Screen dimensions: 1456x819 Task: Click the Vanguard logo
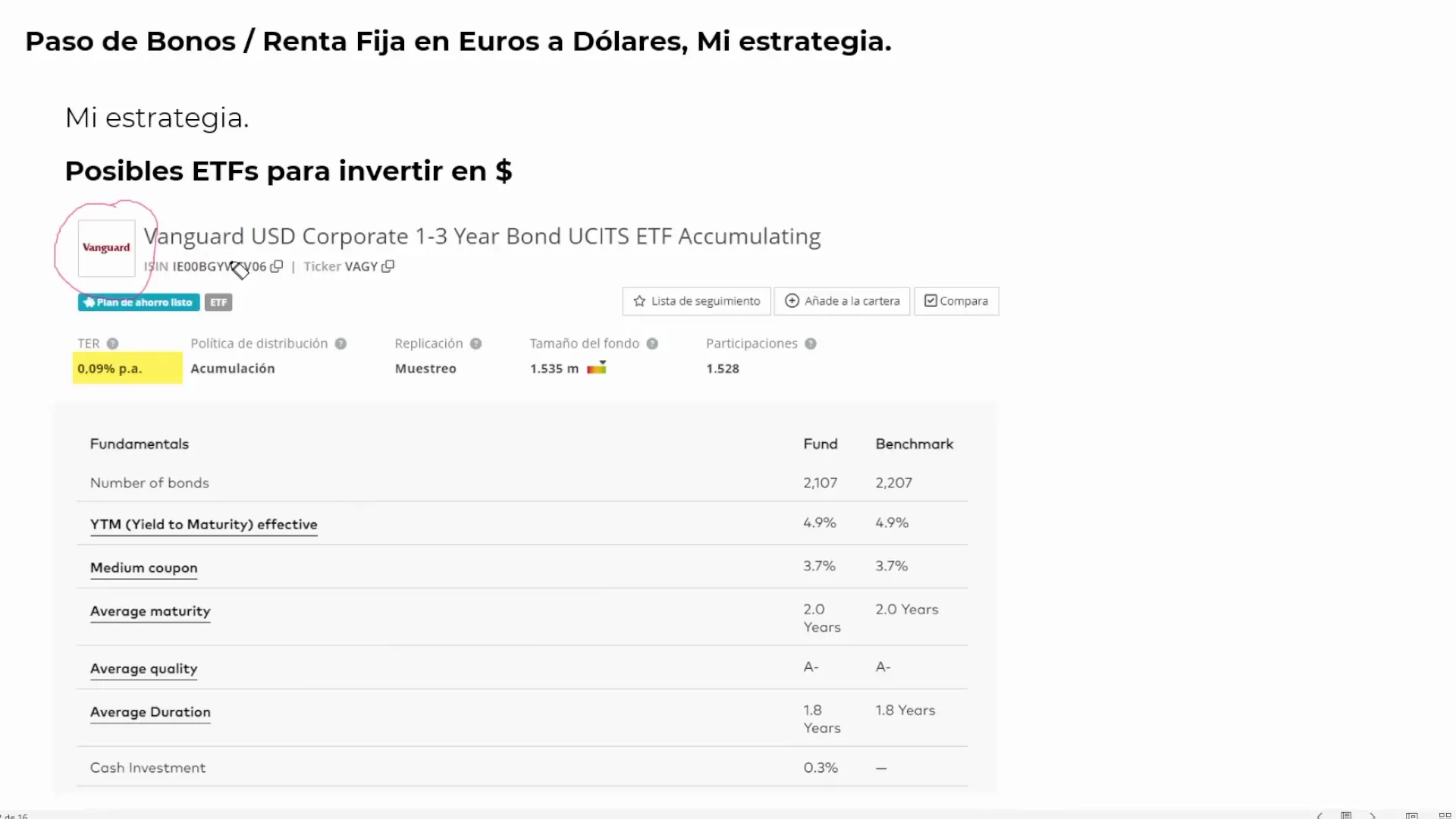click(x=106, y=248)
